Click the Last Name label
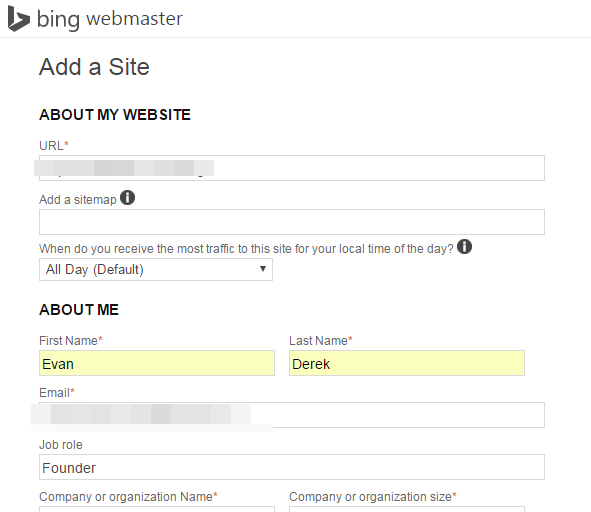The width and height of the screenshot is (591, 512). click(320, 340)
